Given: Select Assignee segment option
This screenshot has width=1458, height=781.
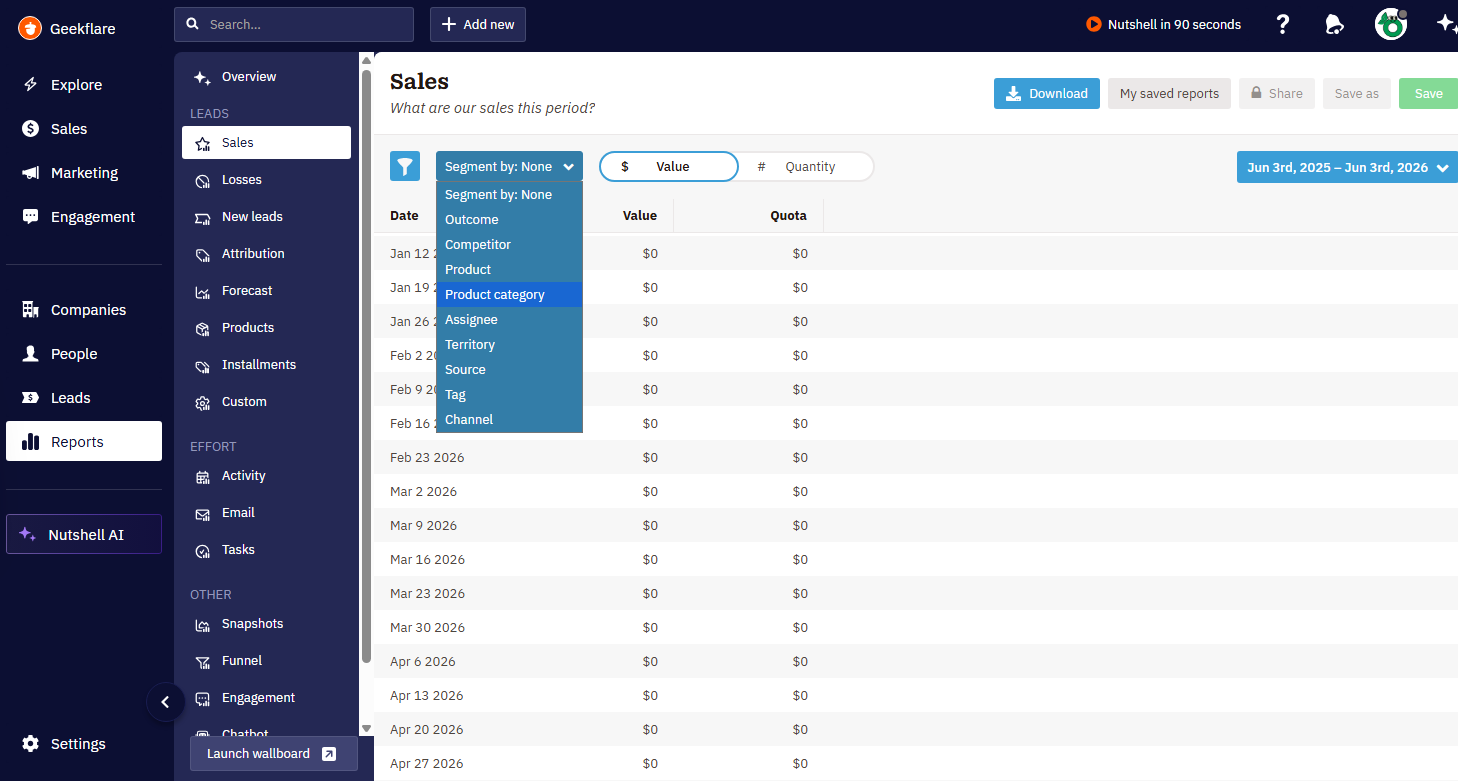Looking at the screenshot, I should (509, 320).
